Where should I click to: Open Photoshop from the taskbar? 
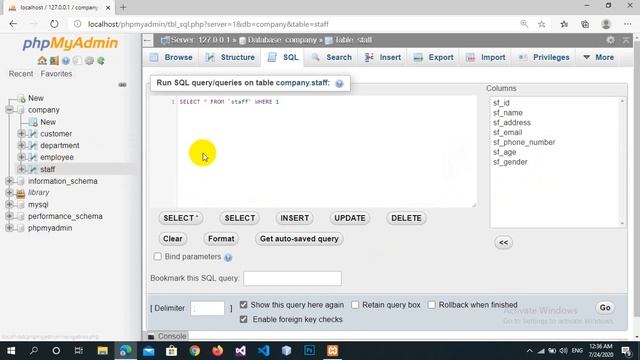pos(309,351)
